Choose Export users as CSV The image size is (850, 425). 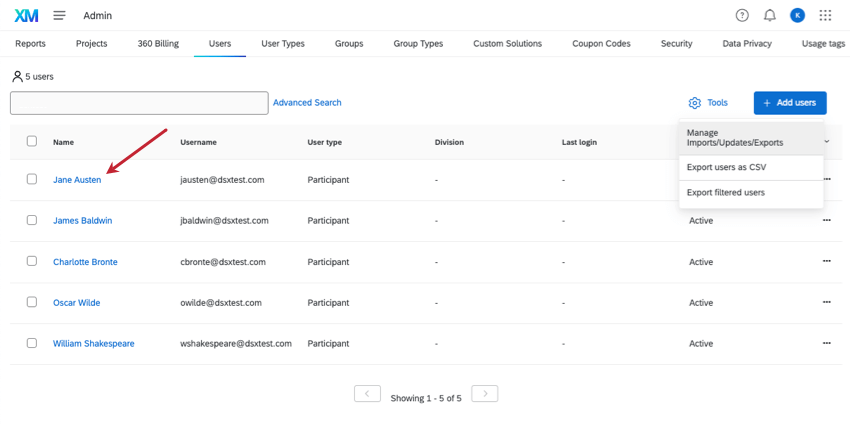click(x=726, y=167)
